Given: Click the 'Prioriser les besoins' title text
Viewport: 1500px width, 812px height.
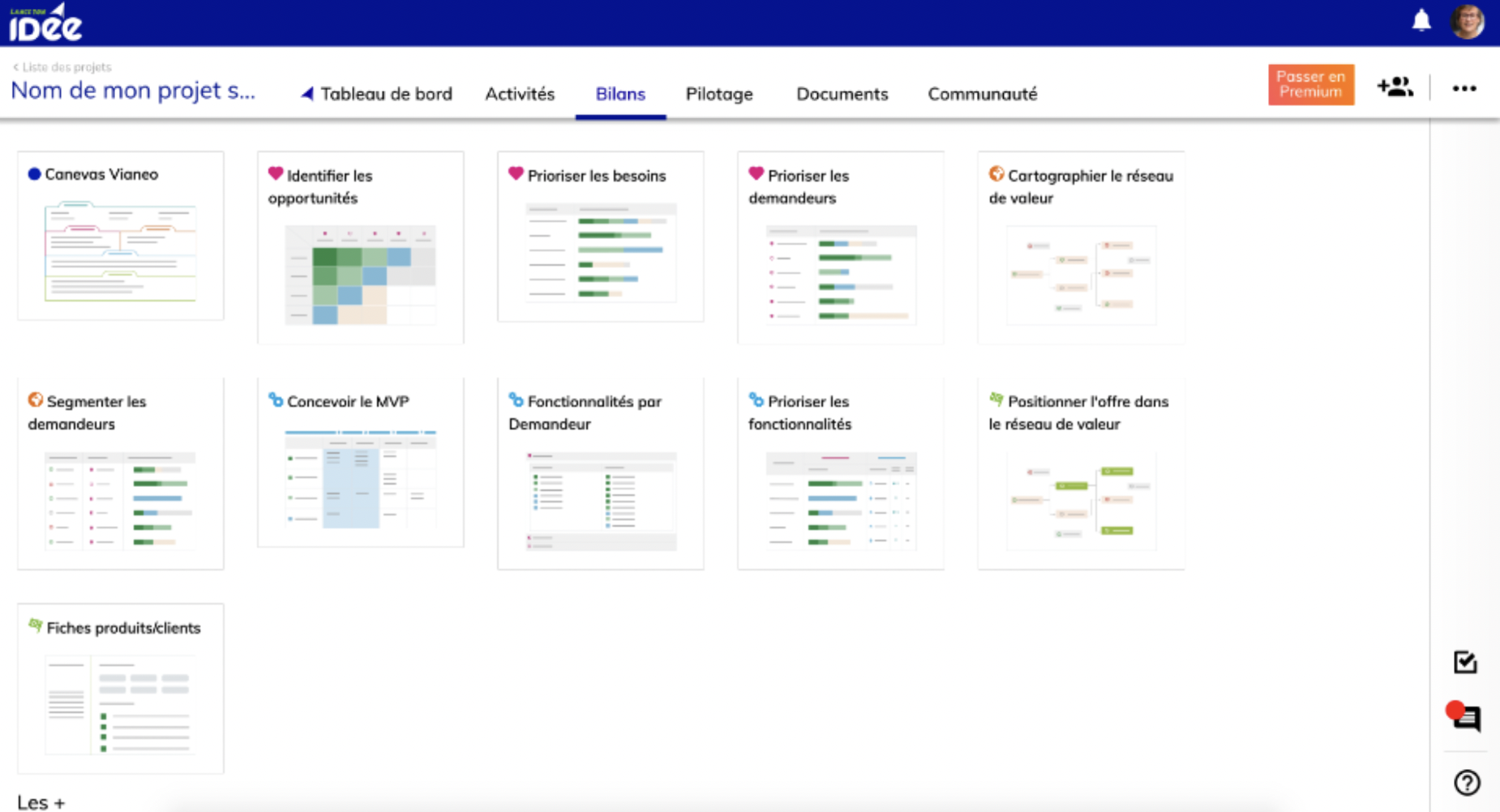Looking at the screenshot, I should [x=597, y=176].
